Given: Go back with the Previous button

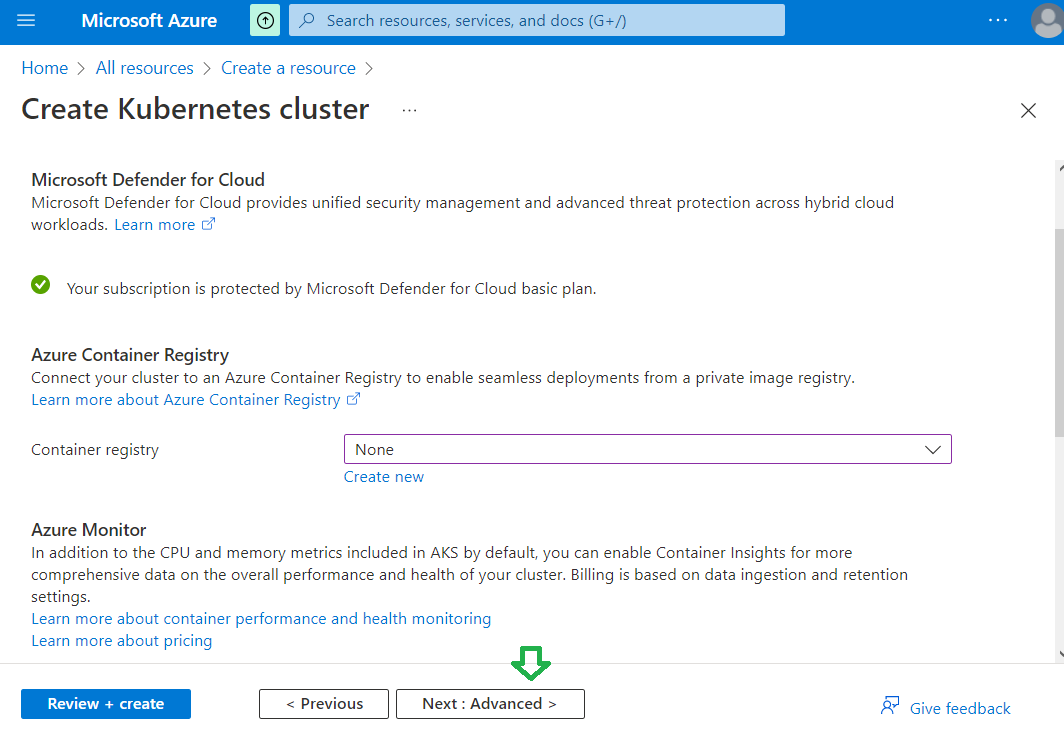Looking at the screenshot, I should click(x=324, y=704).
